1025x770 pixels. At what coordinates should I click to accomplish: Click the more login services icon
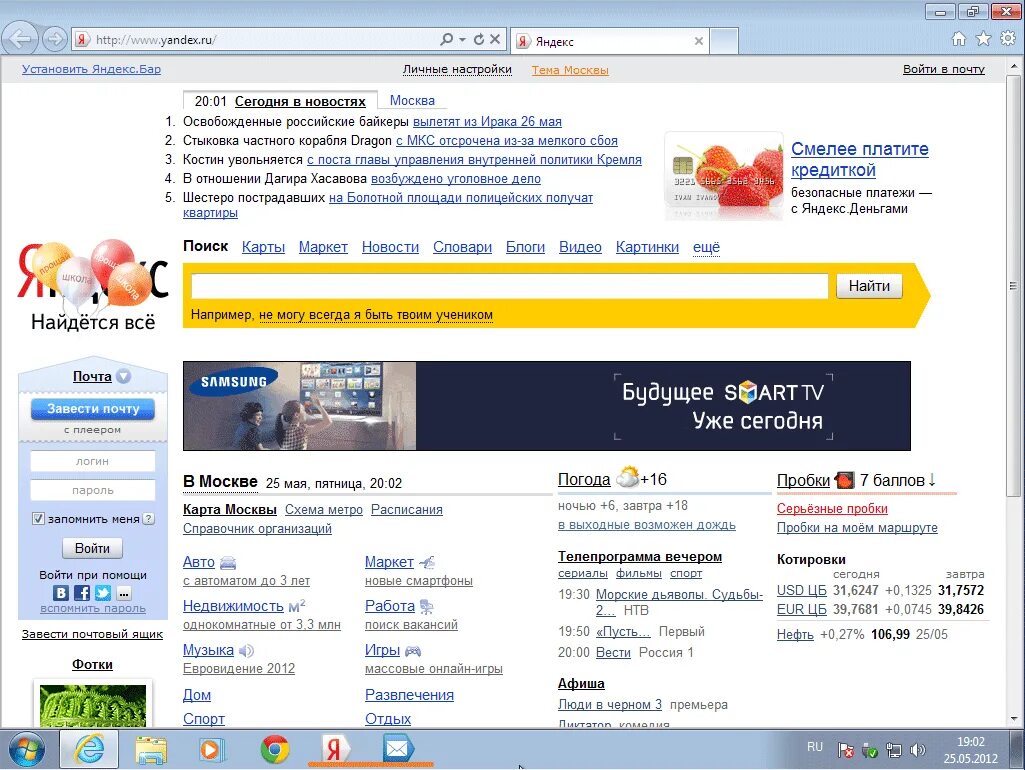tap(124, 593)
